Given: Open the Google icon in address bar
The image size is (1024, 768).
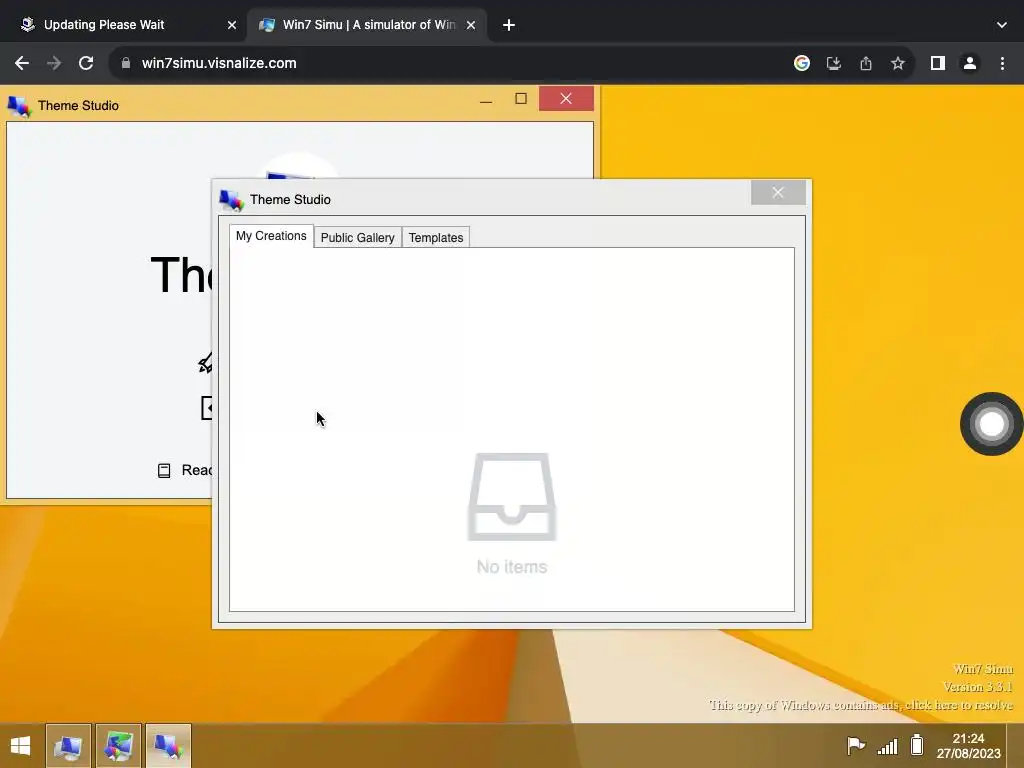Looking at the screenshot, I should pyautogui.click(x=802, y=63).
